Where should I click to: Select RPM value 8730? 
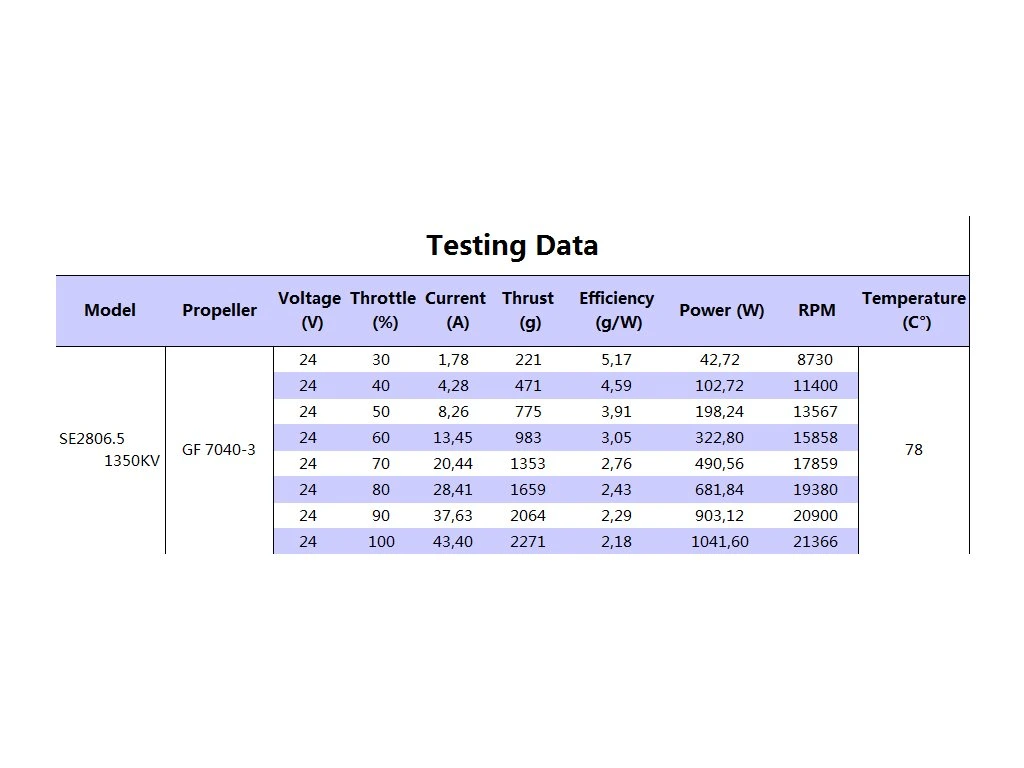coord(815,359)
